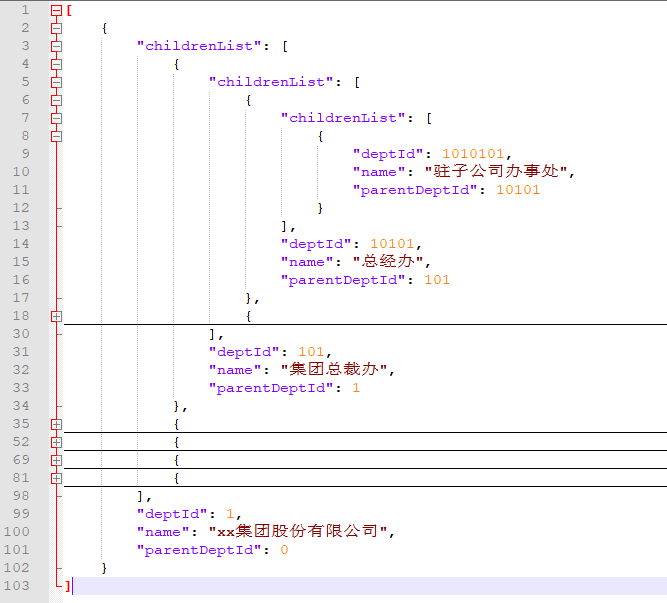Collapse the fold marker on line 6
This screenshot has width=667, height=603.
[56, 100]
